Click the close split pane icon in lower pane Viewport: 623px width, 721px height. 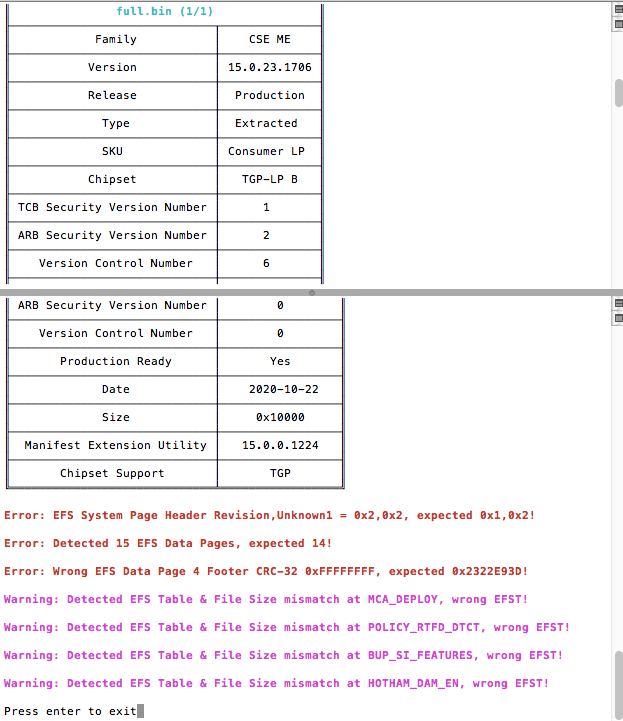click(619, 318)
